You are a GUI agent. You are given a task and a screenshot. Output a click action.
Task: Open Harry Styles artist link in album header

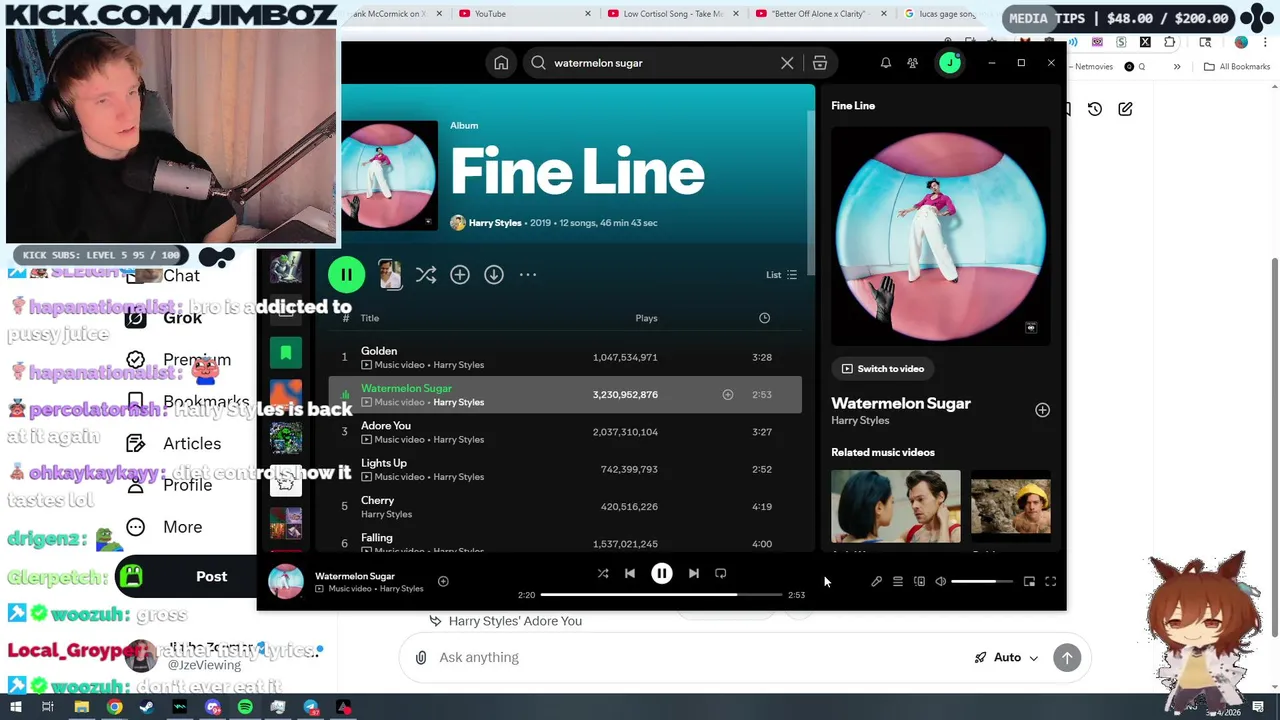tap(495, 223)
